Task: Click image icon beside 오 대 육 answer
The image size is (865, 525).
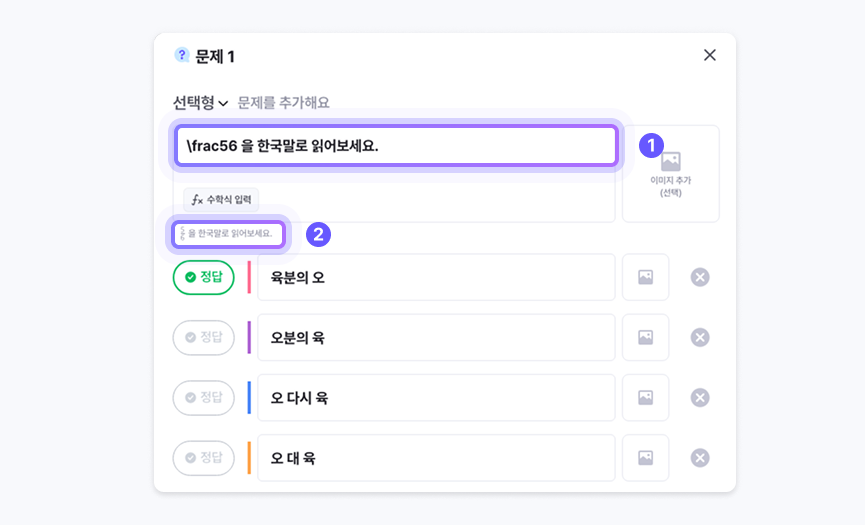Action: pyautogui.click(x=645, y=457)
